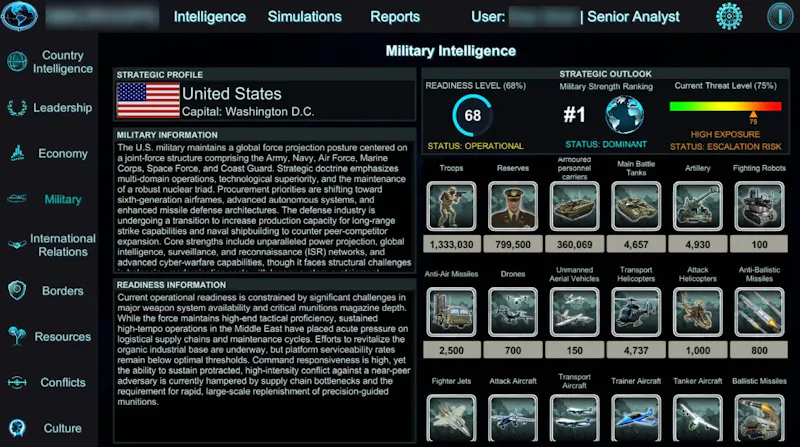
Task: Click the Resources tree icon
Action: click(17, 336)
